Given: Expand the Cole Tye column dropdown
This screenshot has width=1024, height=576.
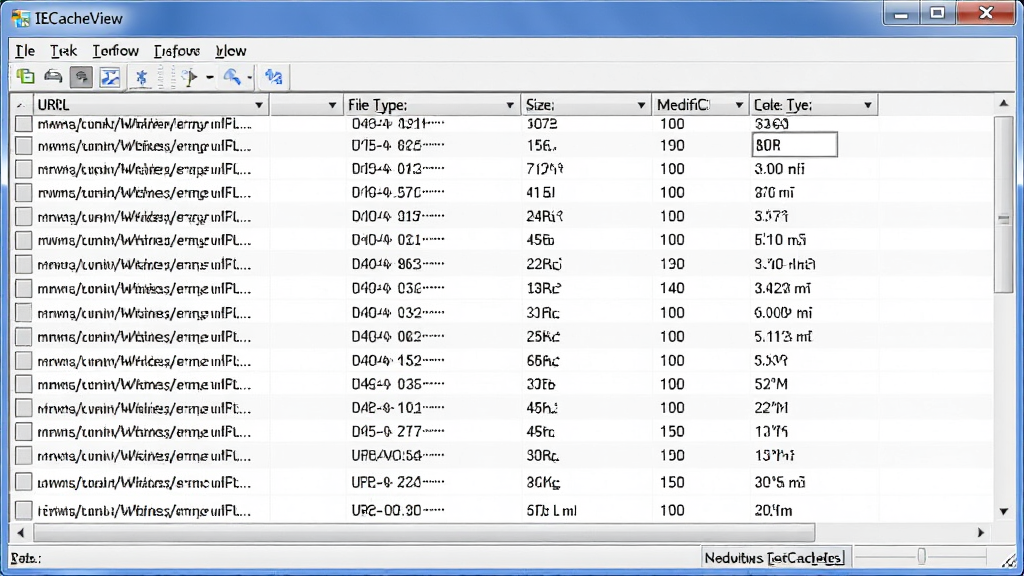Looking at the screenshot, I should (x=867, y=105).
